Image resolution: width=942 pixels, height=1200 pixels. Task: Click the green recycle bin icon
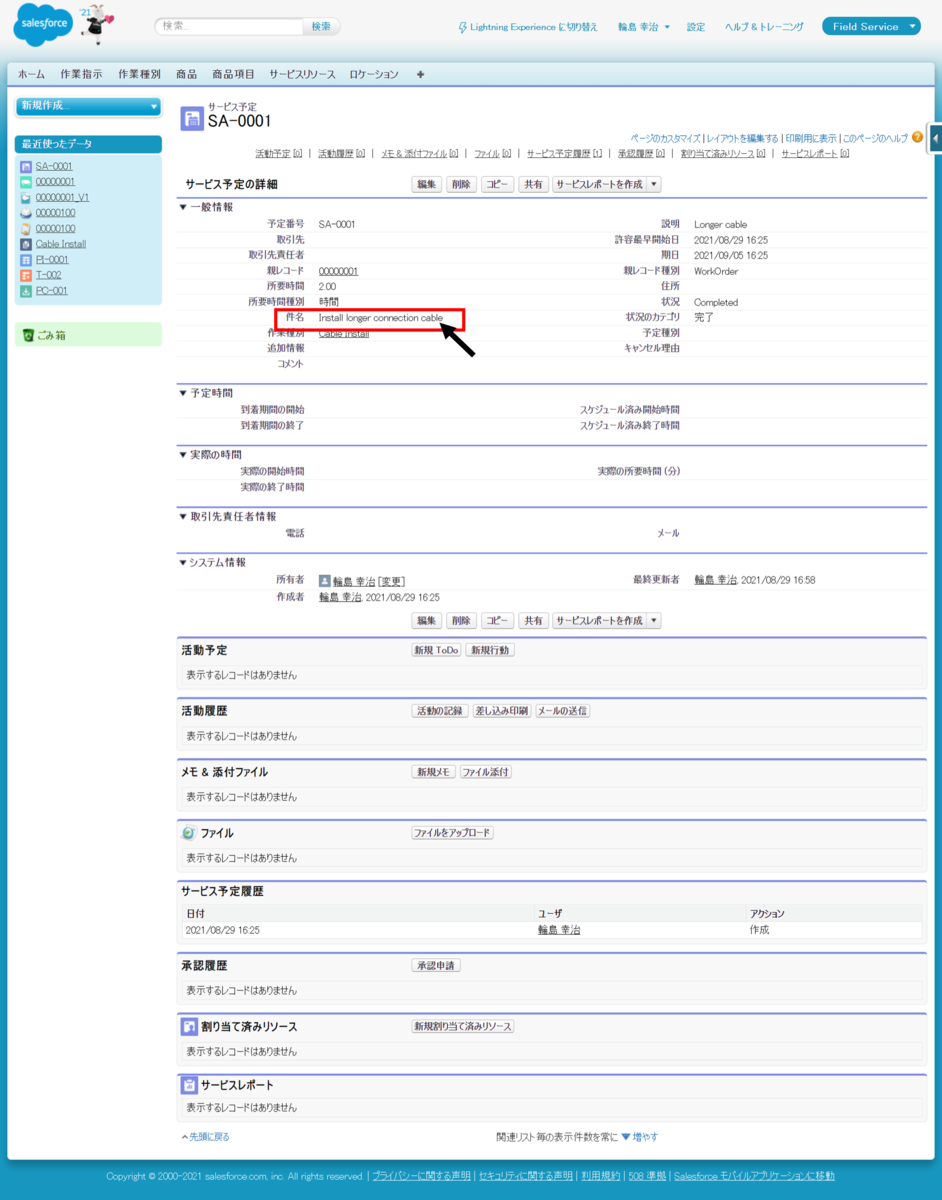pyautogui.click(x=29, y=335)
